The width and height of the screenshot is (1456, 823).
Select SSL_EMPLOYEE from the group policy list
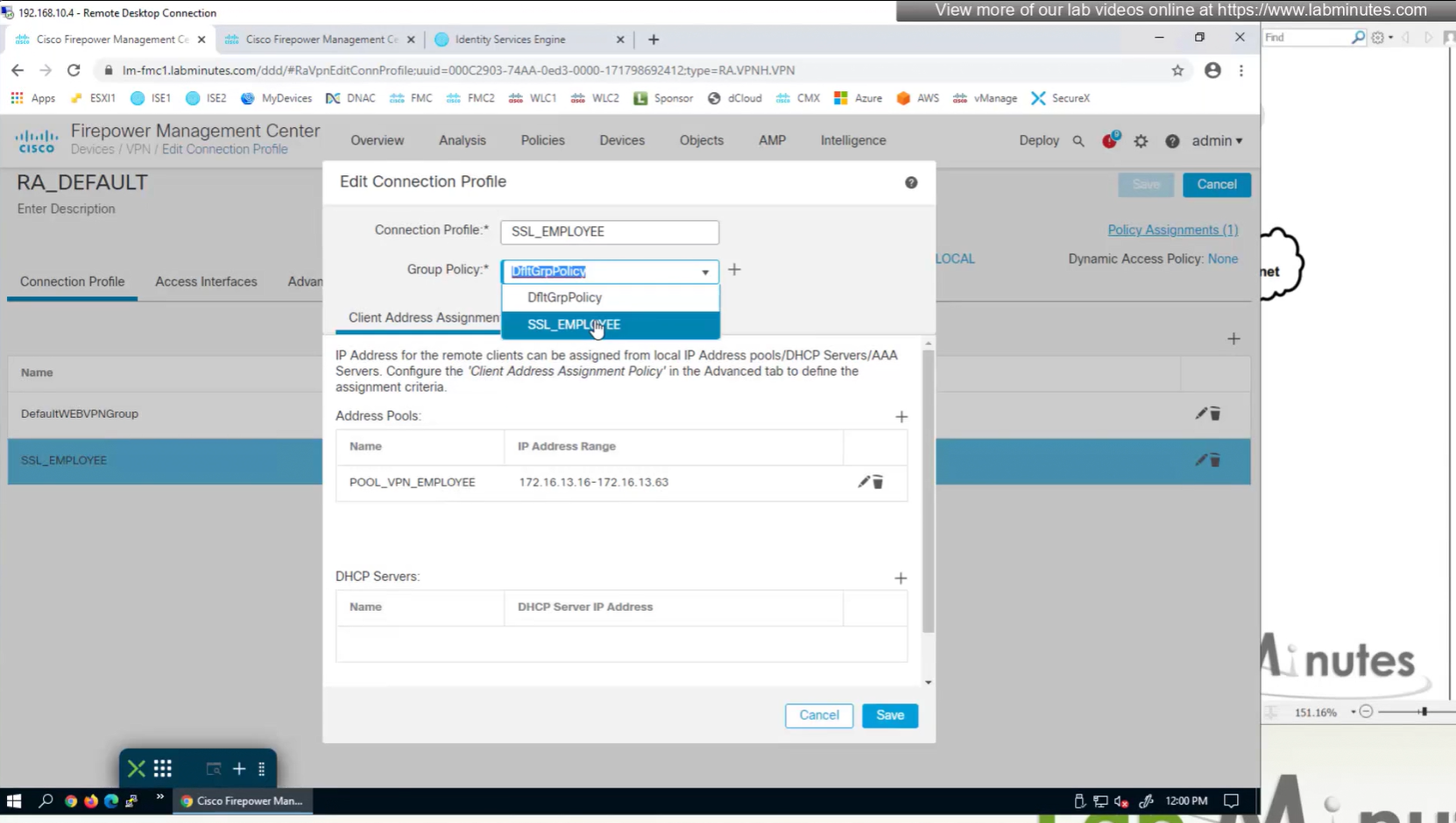point(574,325)
